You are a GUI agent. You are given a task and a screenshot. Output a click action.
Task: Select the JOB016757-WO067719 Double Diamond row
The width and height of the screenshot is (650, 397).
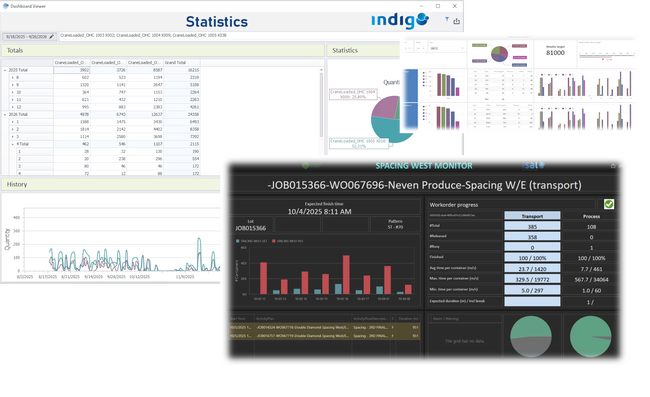(325, 336)
